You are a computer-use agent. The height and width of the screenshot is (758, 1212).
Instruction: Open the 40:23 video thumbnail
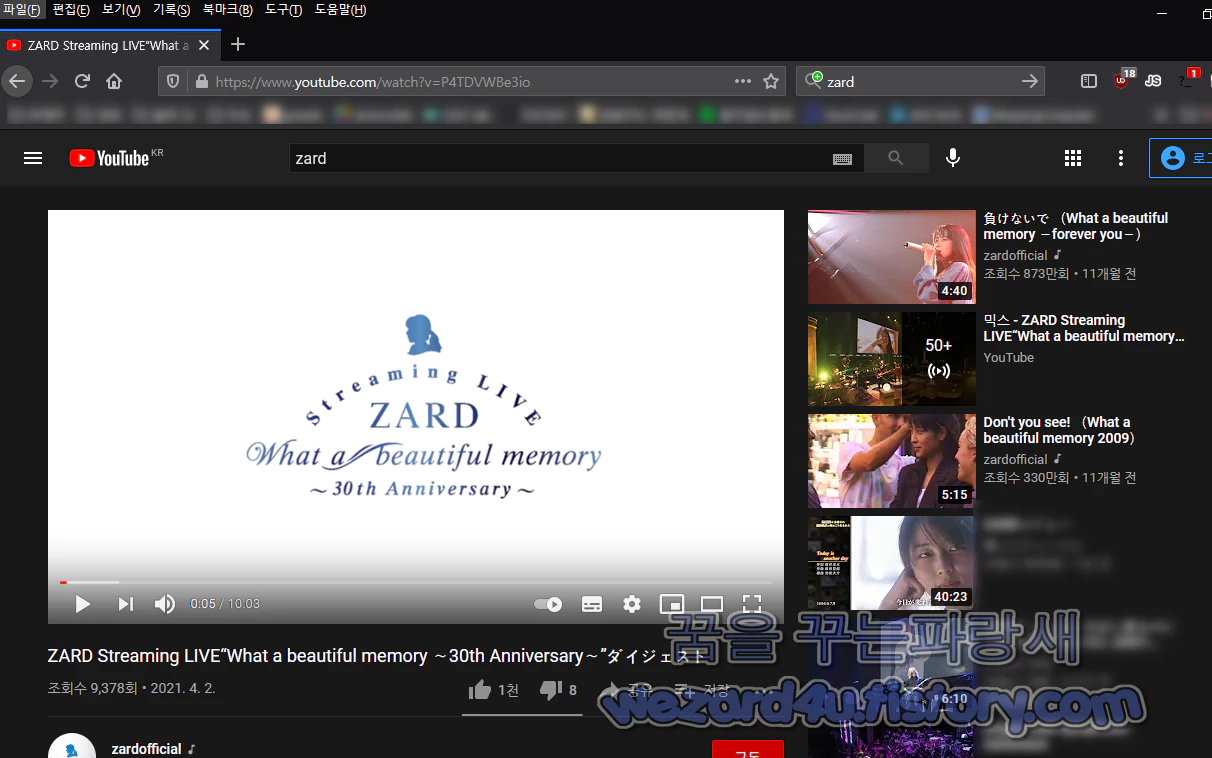(x=891, y=563)
